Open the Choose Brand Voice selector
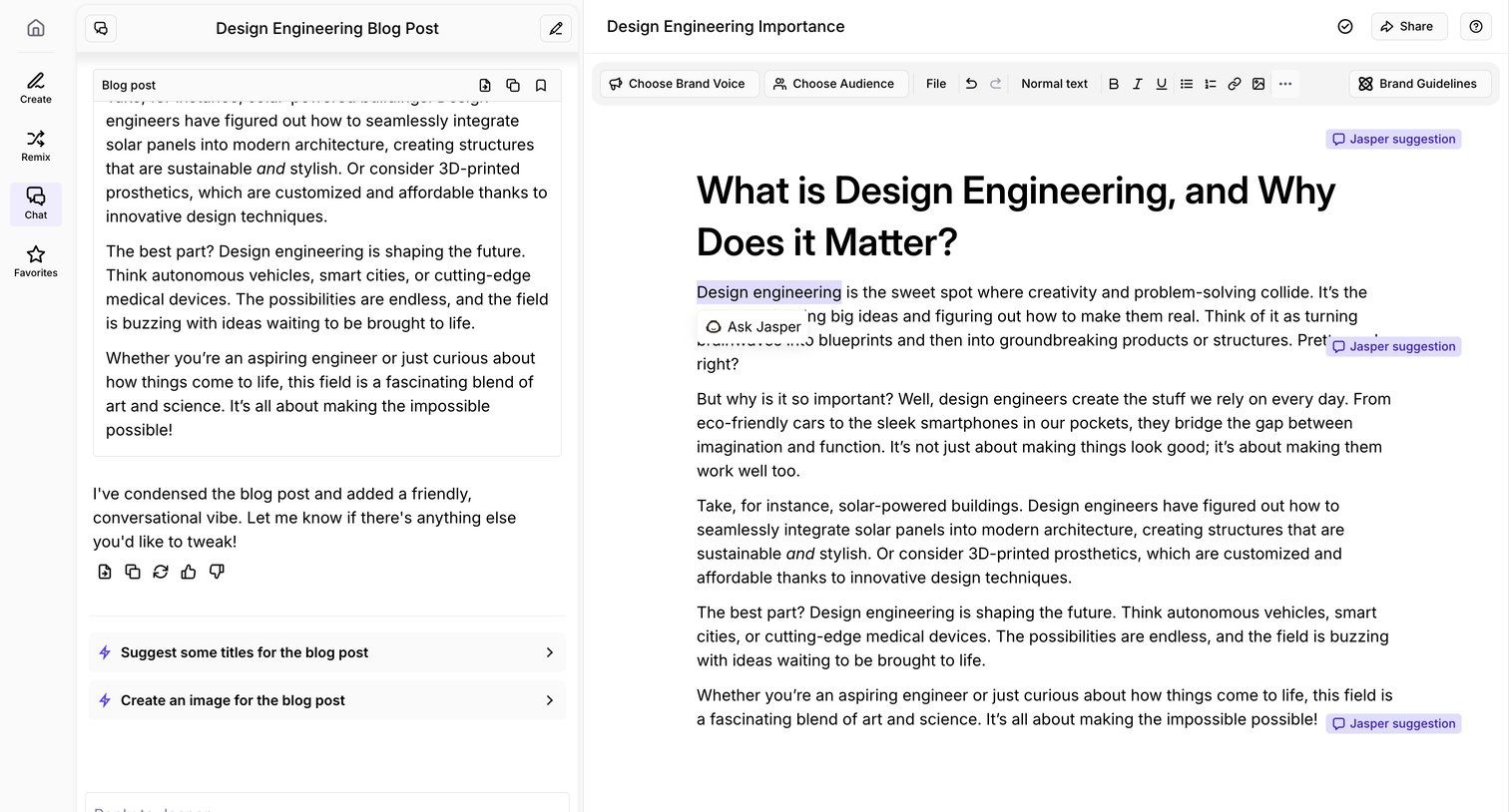The image size is (1509, 812). point(679,84)
